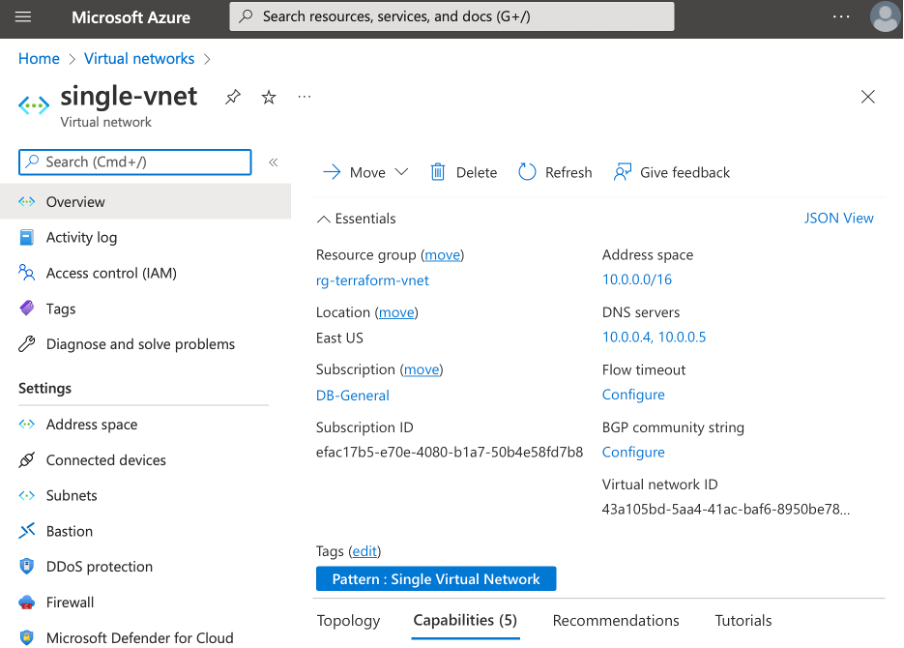
Task: Pin single-vnet to dashboard
Action: [x=233, y=97]
